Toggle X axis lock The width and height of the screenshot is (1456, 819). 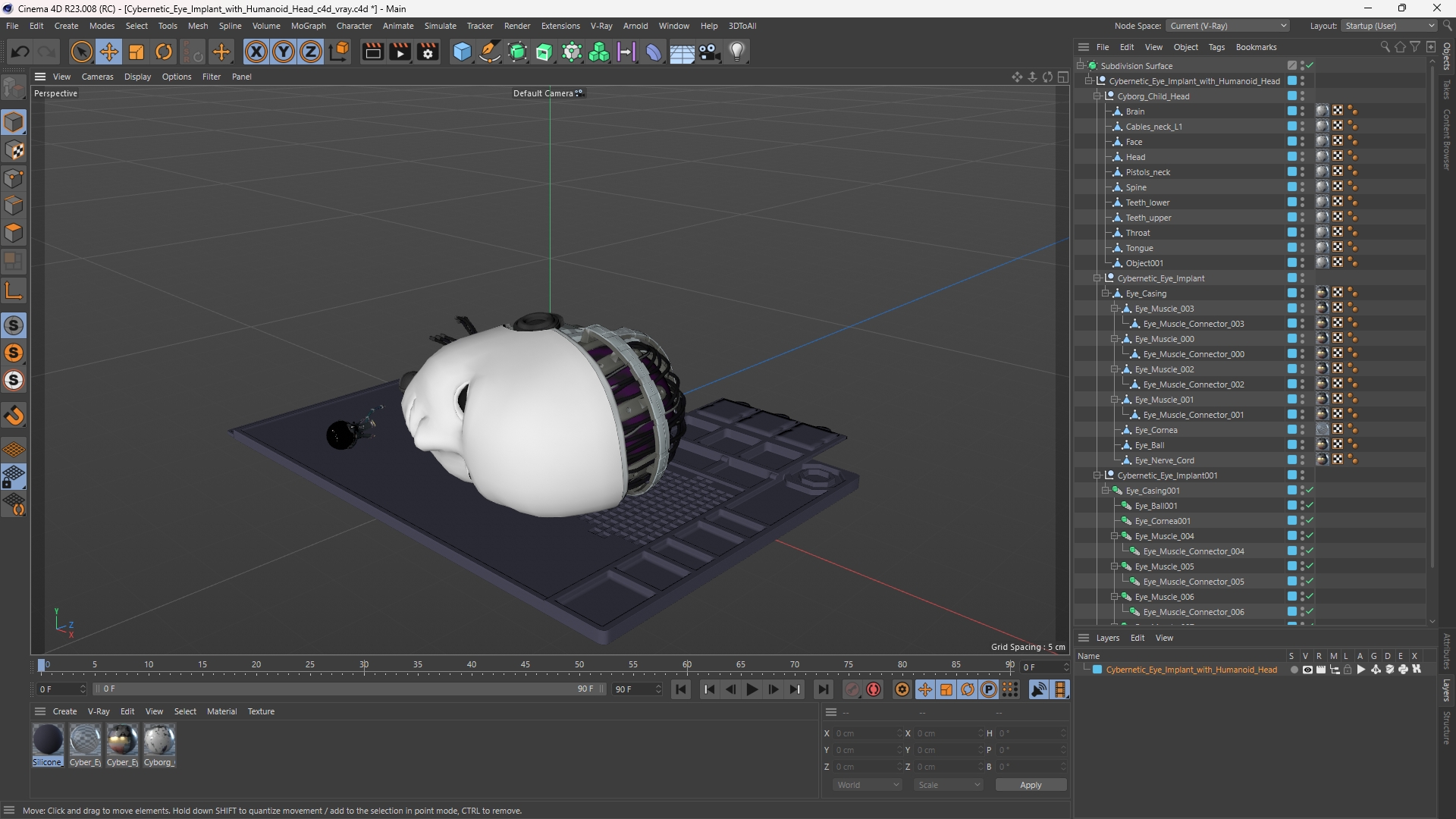click(256, 52)
